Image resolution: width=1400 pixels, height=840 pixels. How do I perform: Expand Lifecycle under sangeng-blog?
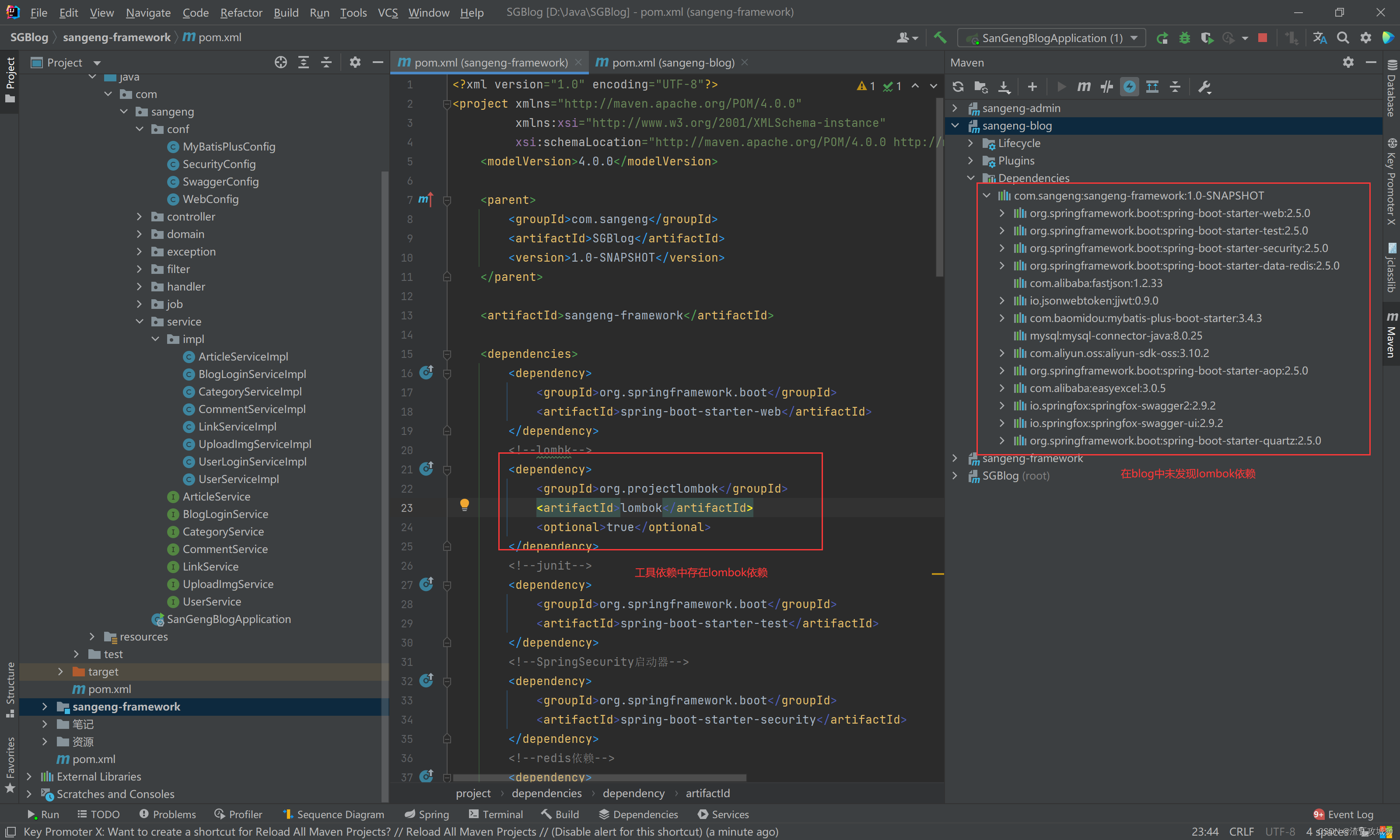[970, 143]
